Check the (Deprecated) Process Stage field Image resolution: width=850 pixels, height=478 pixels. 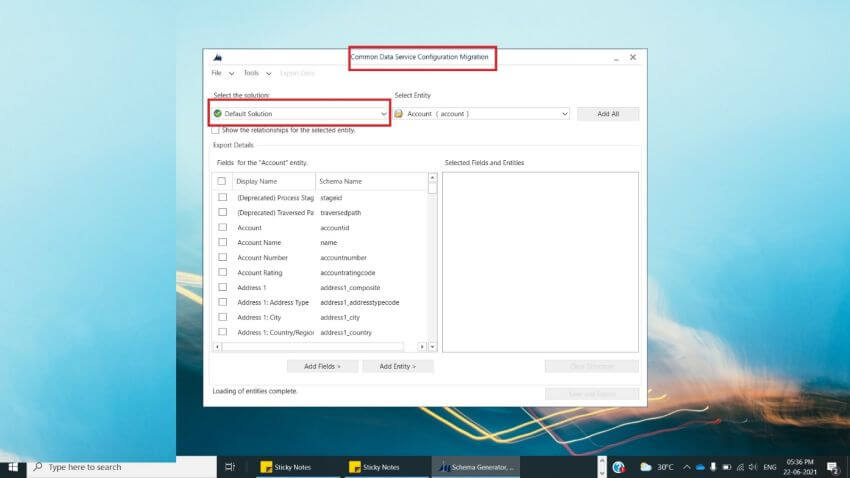[222, 197]
